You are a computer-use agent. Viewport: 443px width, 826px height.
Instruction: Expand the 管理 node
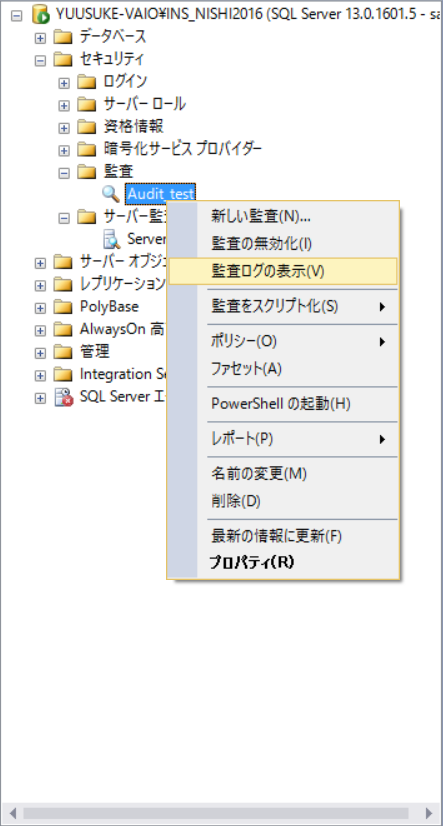[x=40, y=352]
